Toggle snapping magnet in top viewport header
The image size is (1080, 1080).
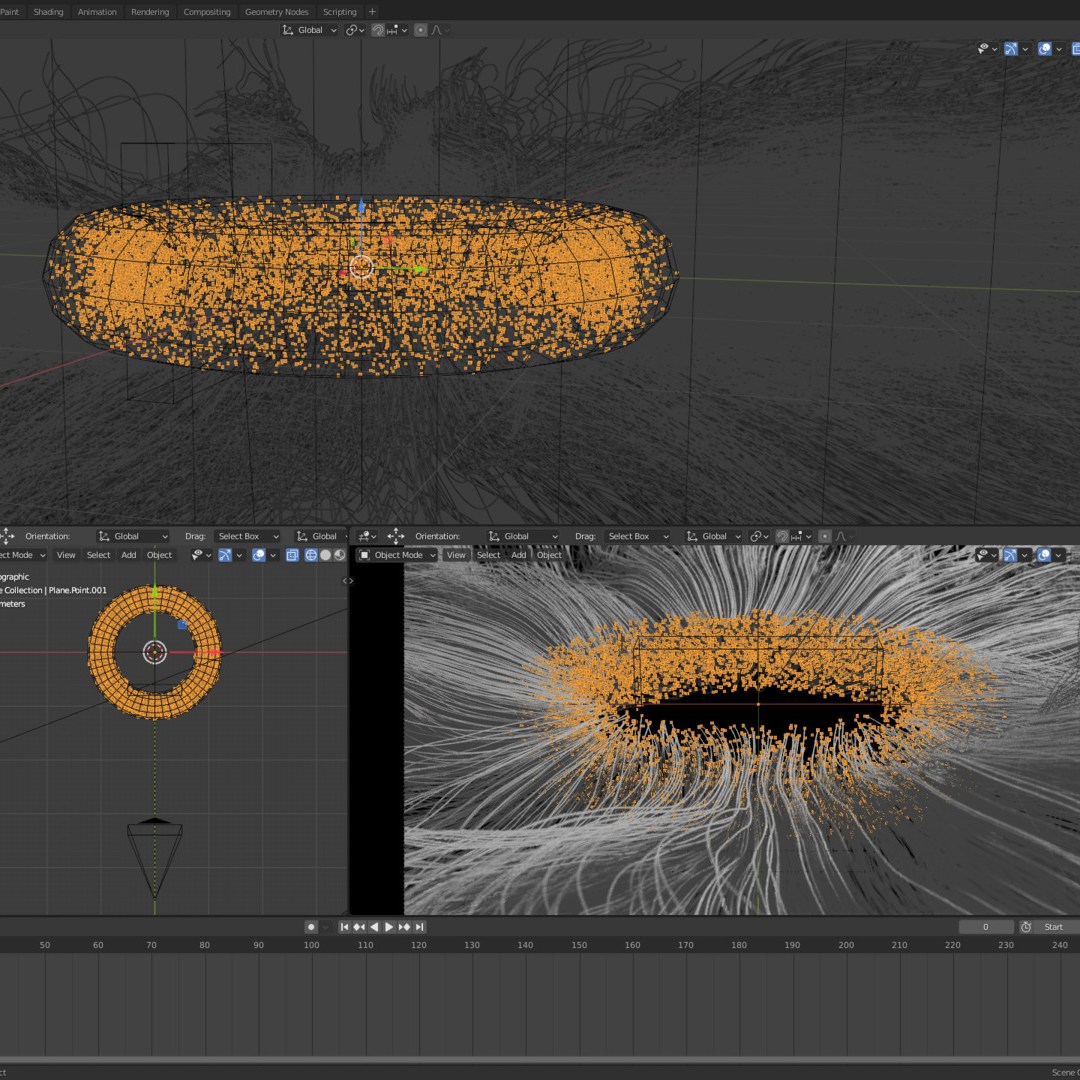pyautogui.click(x=378, y=30)
